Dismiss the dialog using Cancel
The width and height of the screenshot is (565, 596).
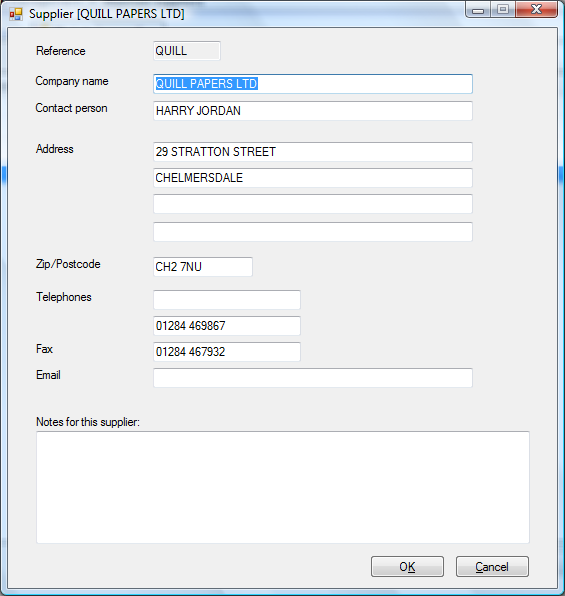tap(492, 567)
